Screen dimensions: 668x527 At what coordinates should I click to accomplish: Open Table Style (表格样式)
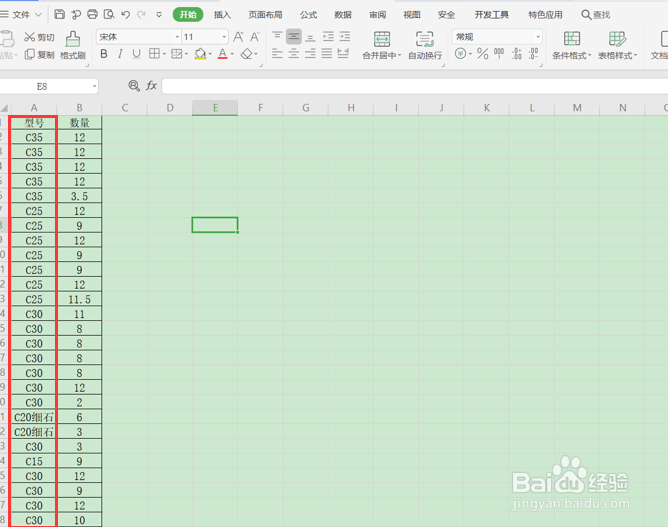coord(617,45)
